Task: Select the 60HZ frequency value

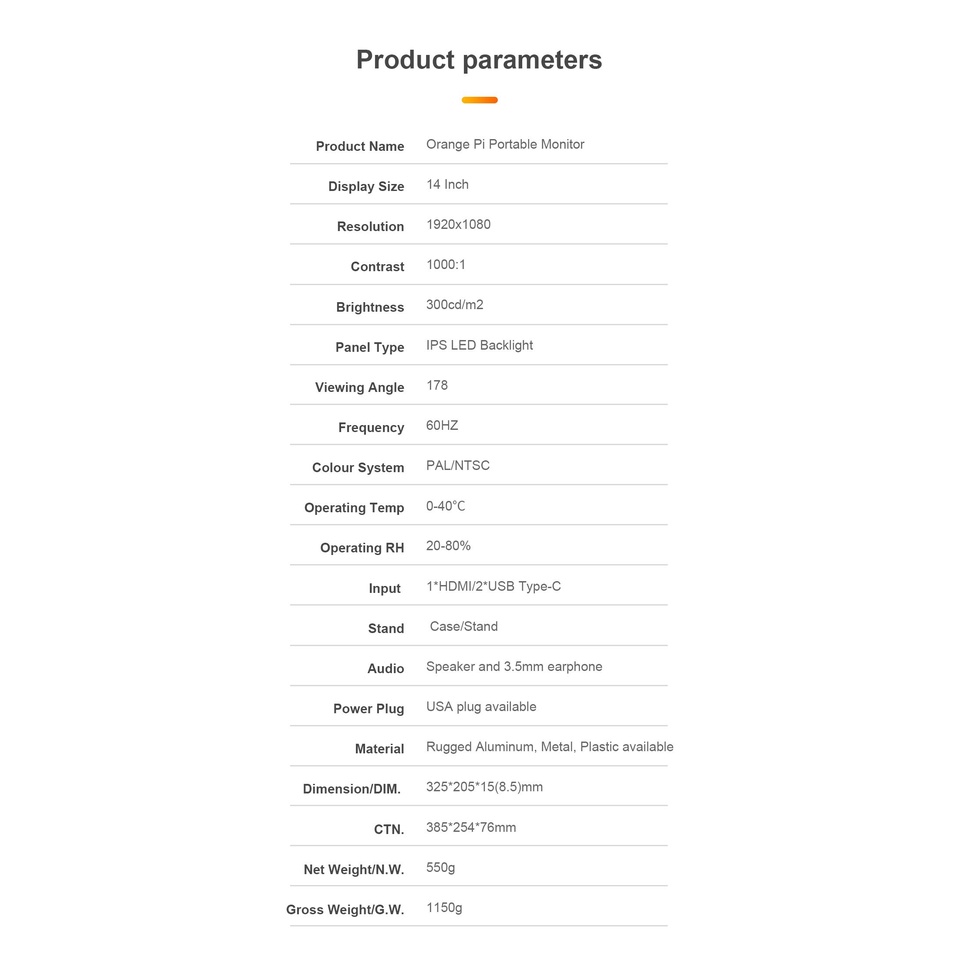Action: [442, 426]
